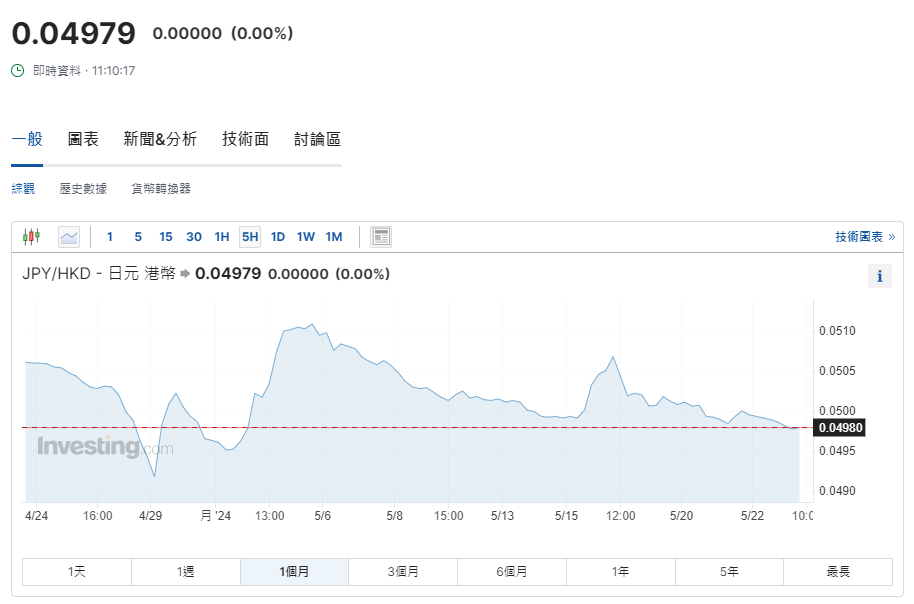914x604 pixels.
Task: Click the chart info "i" icon
Action: coord(879,277)
